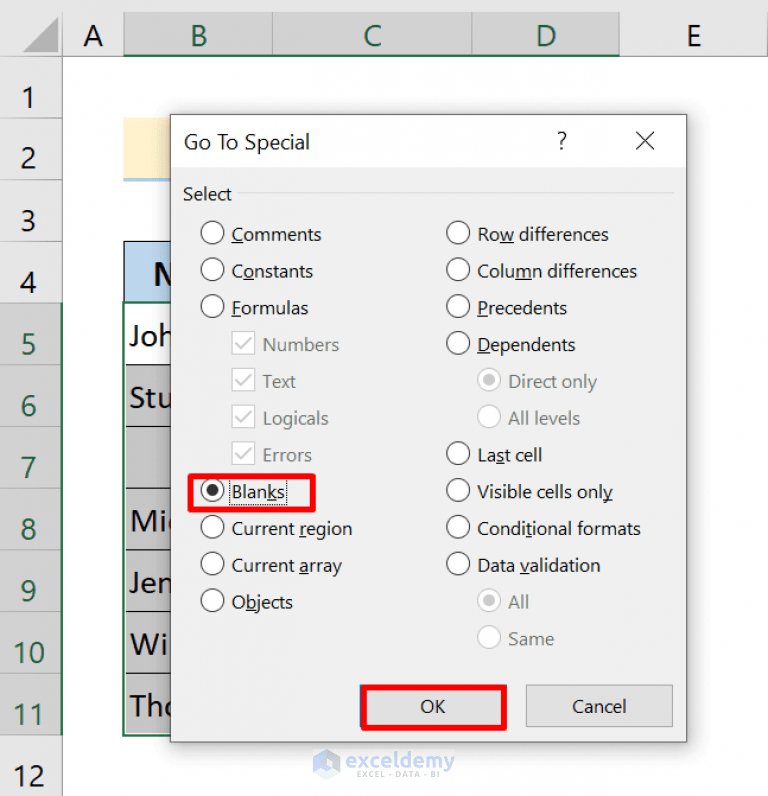
Task: Select row 11 header
Action: [30, 705]
